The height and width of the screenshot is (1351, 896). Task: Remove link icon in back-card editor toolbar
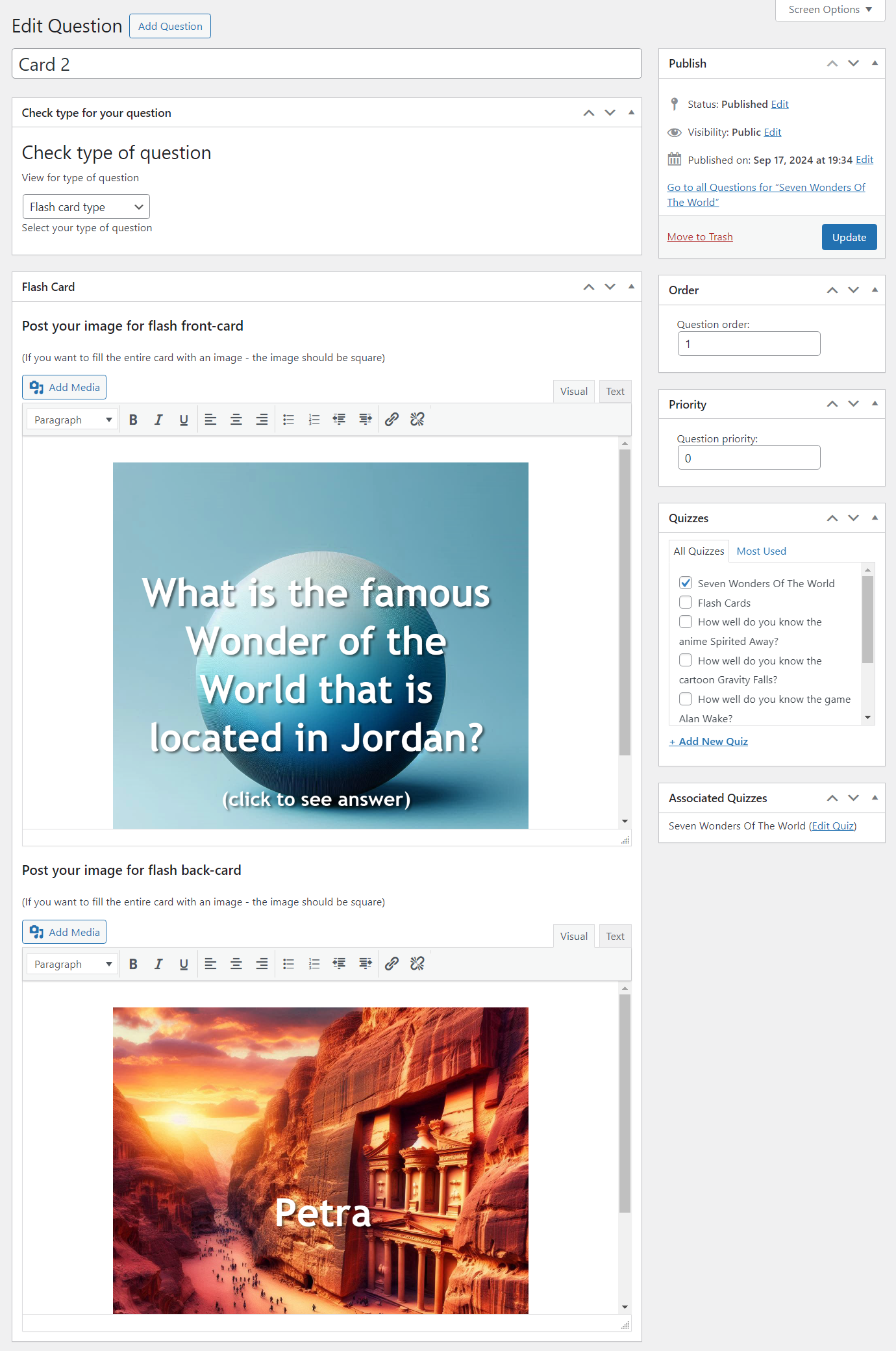tap(417, 964)
